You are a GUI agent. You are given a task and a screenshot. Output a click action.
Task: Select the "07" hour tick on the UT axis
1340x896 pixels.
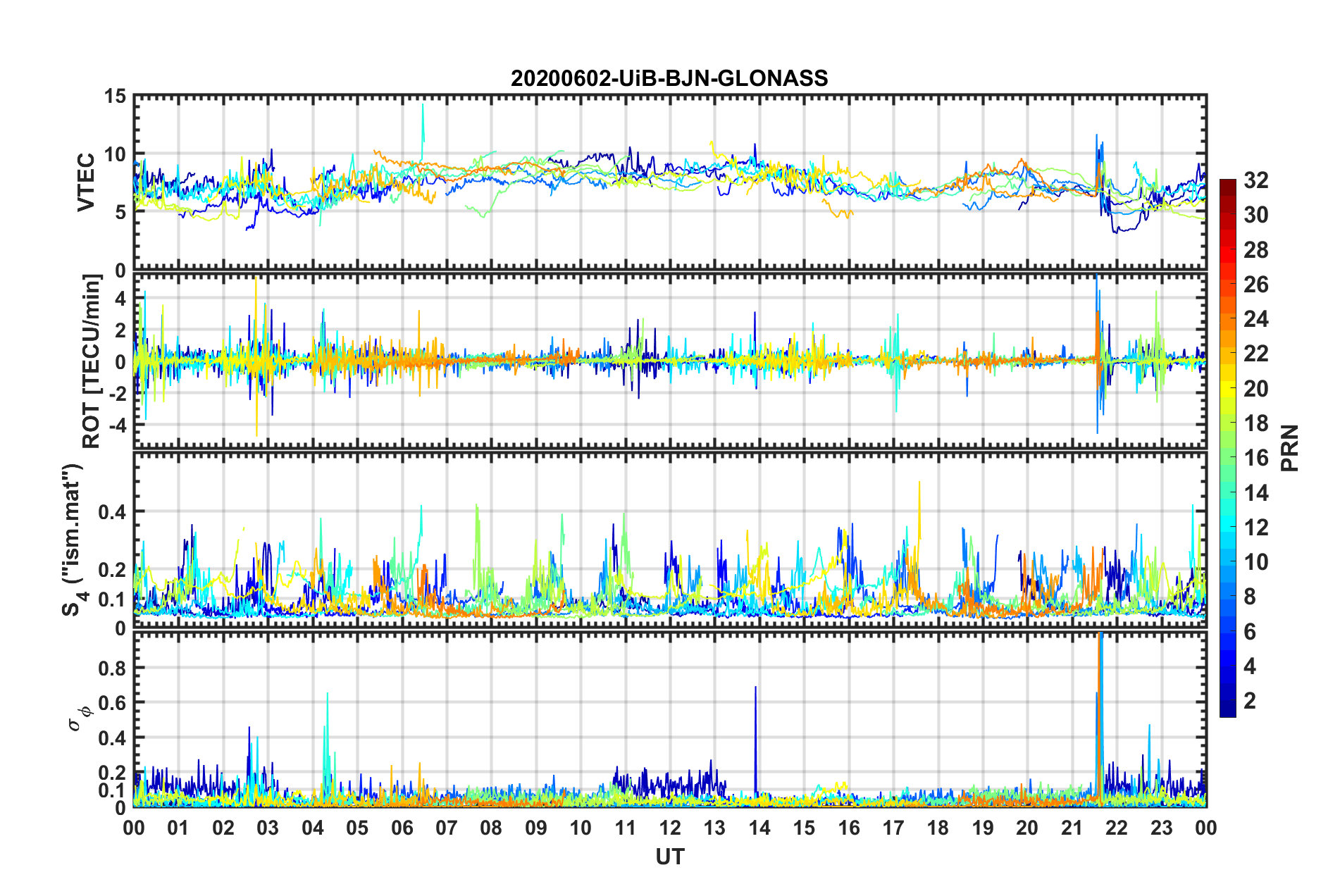click(447, 828)
